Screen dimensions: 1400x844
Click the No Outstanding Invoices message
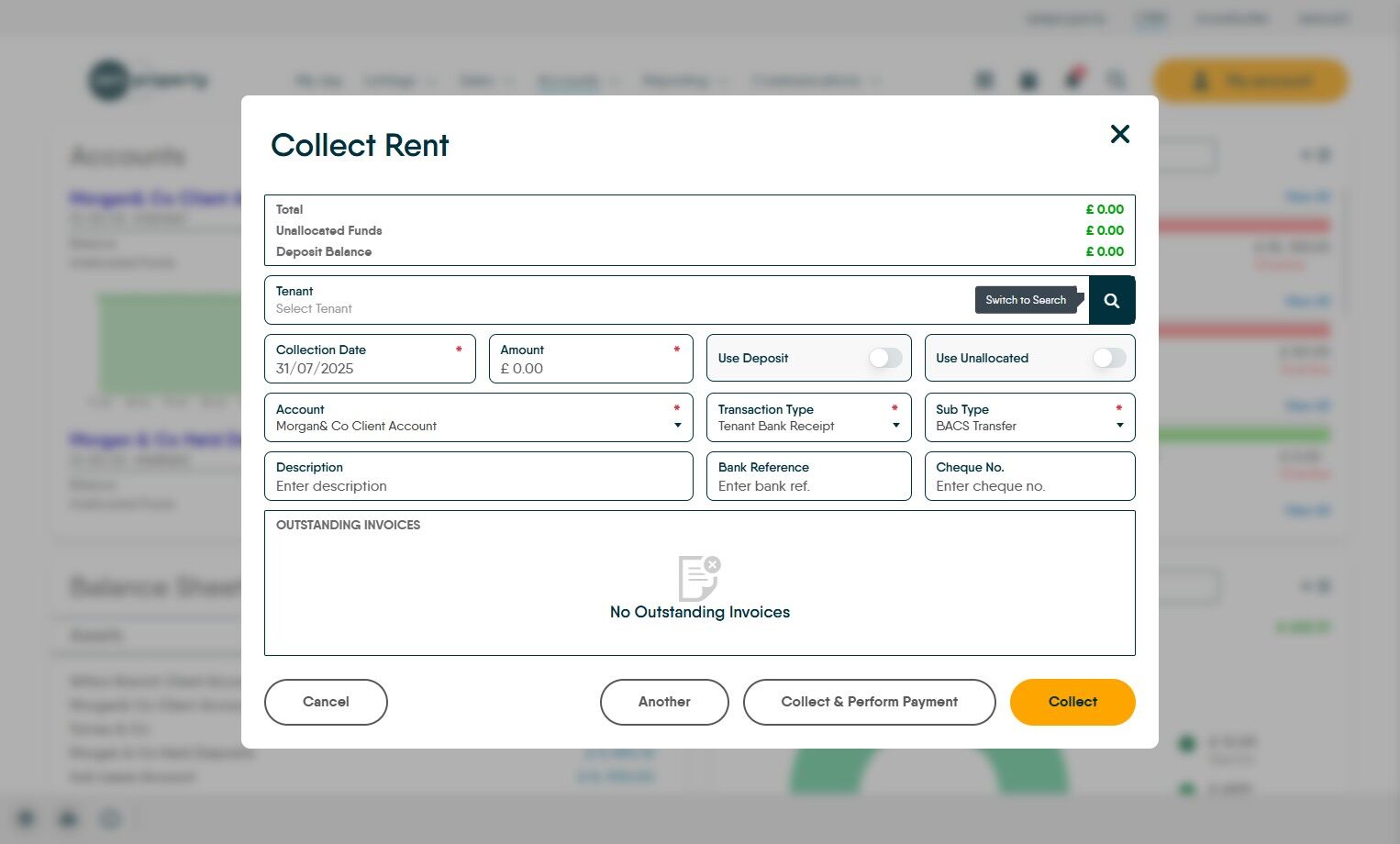[700, 612]
